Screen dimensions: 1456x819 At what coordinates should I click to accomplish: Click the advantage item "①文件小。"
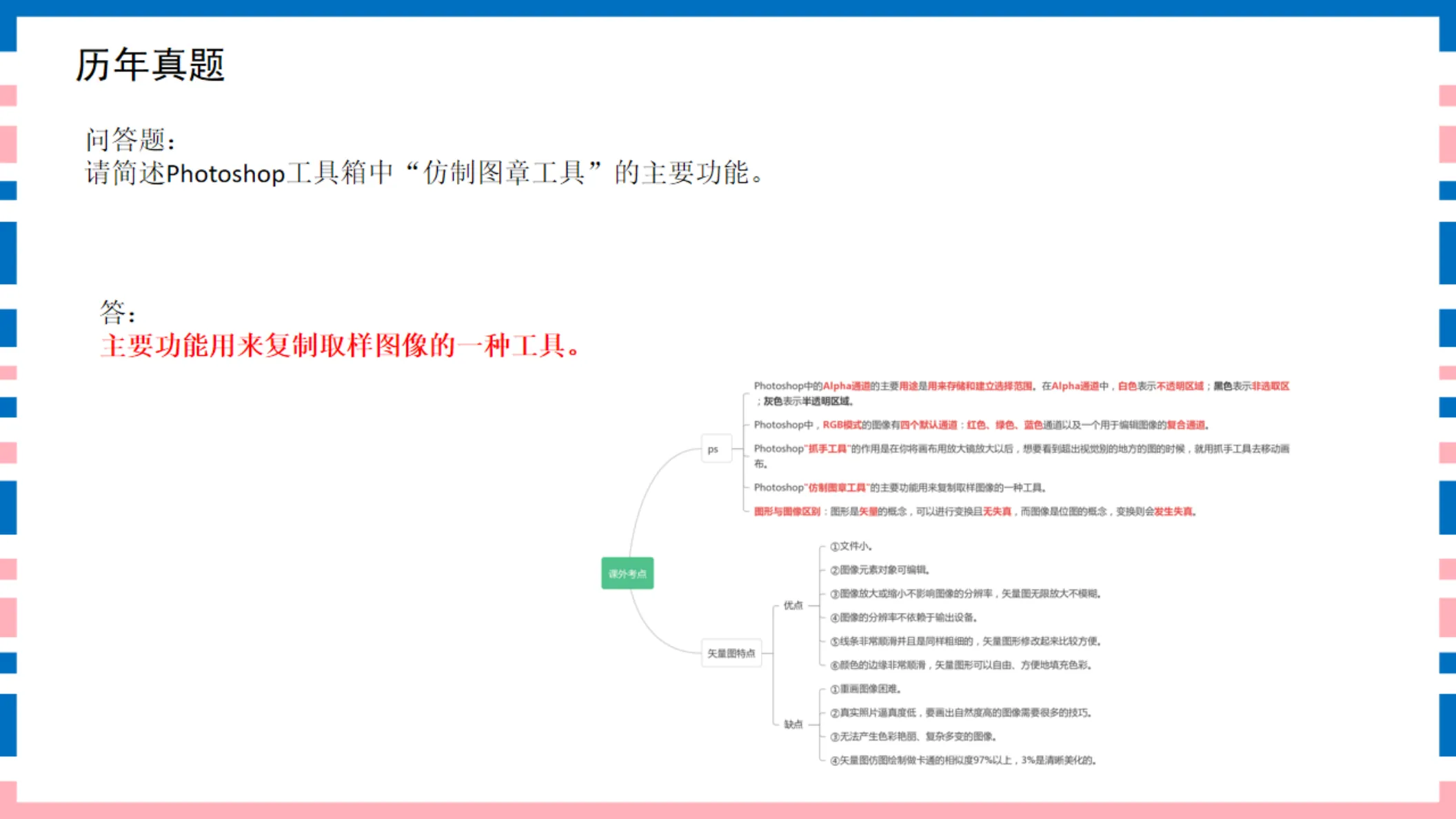tap(852, 546)
